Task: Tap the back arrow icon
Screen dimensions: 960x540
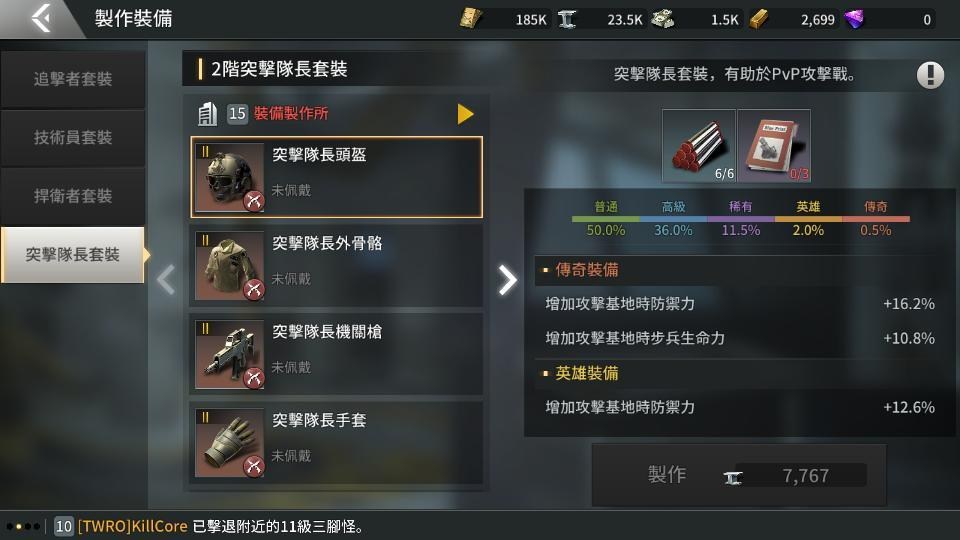Action: (x=42, y=18)
